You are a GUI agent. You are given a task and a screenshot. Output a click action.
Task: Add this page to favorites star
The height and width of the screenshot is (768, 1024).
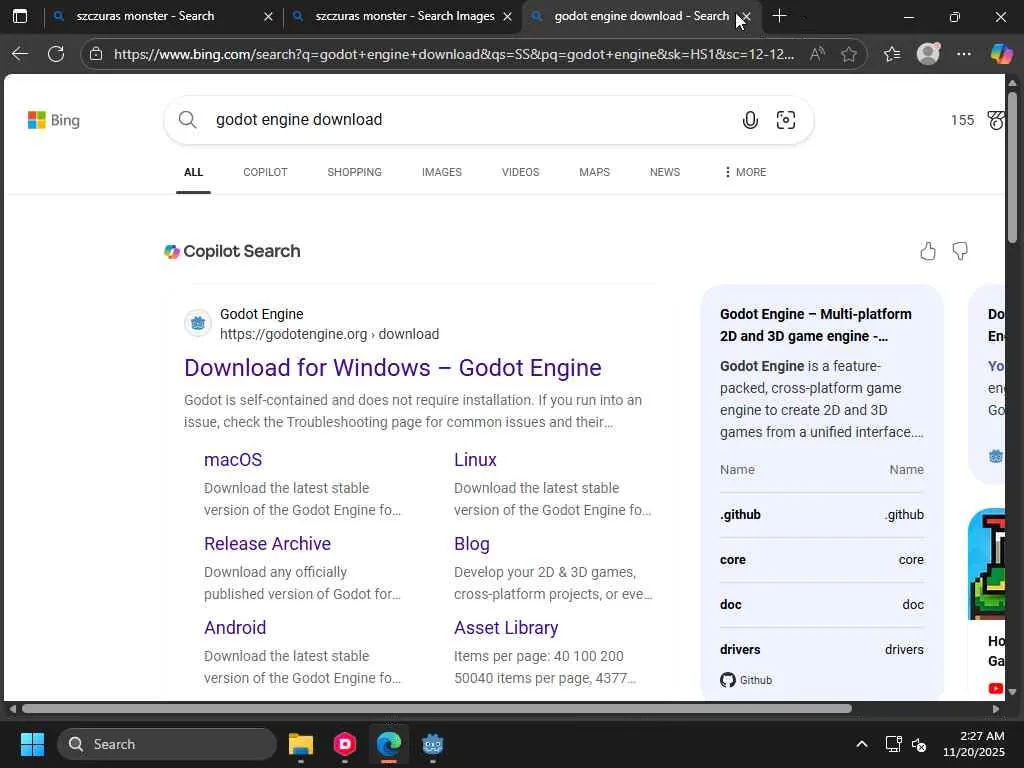click(849, 54)
